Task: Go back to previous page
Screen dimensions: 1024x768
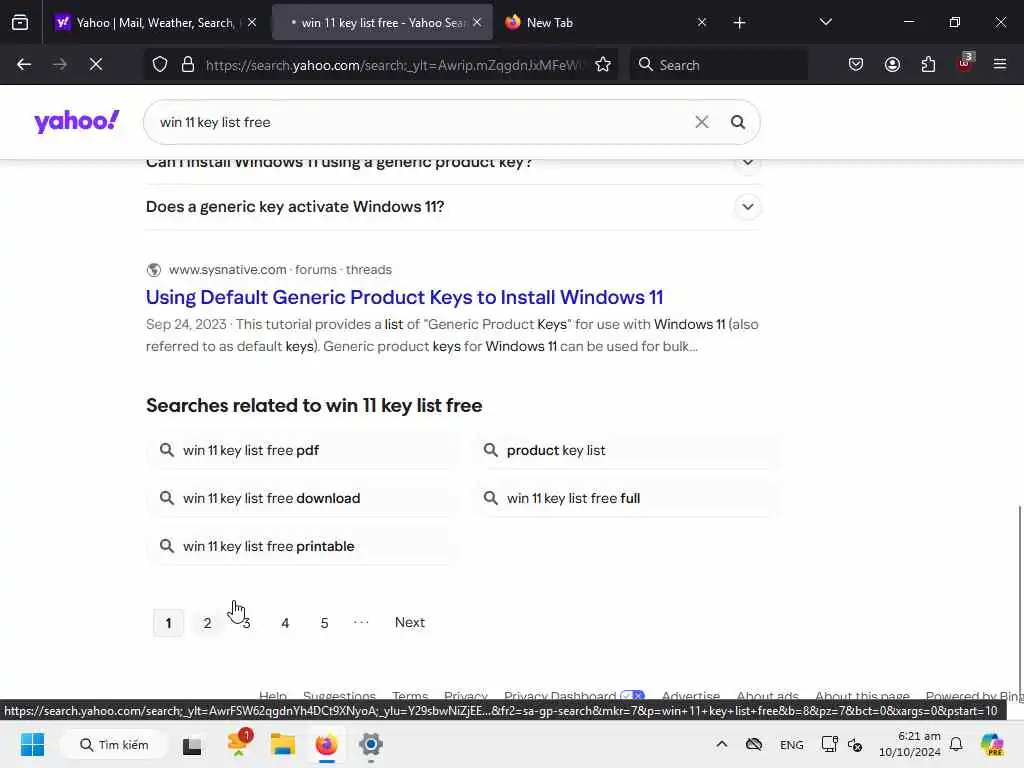Action: click(x=24, y=65)
